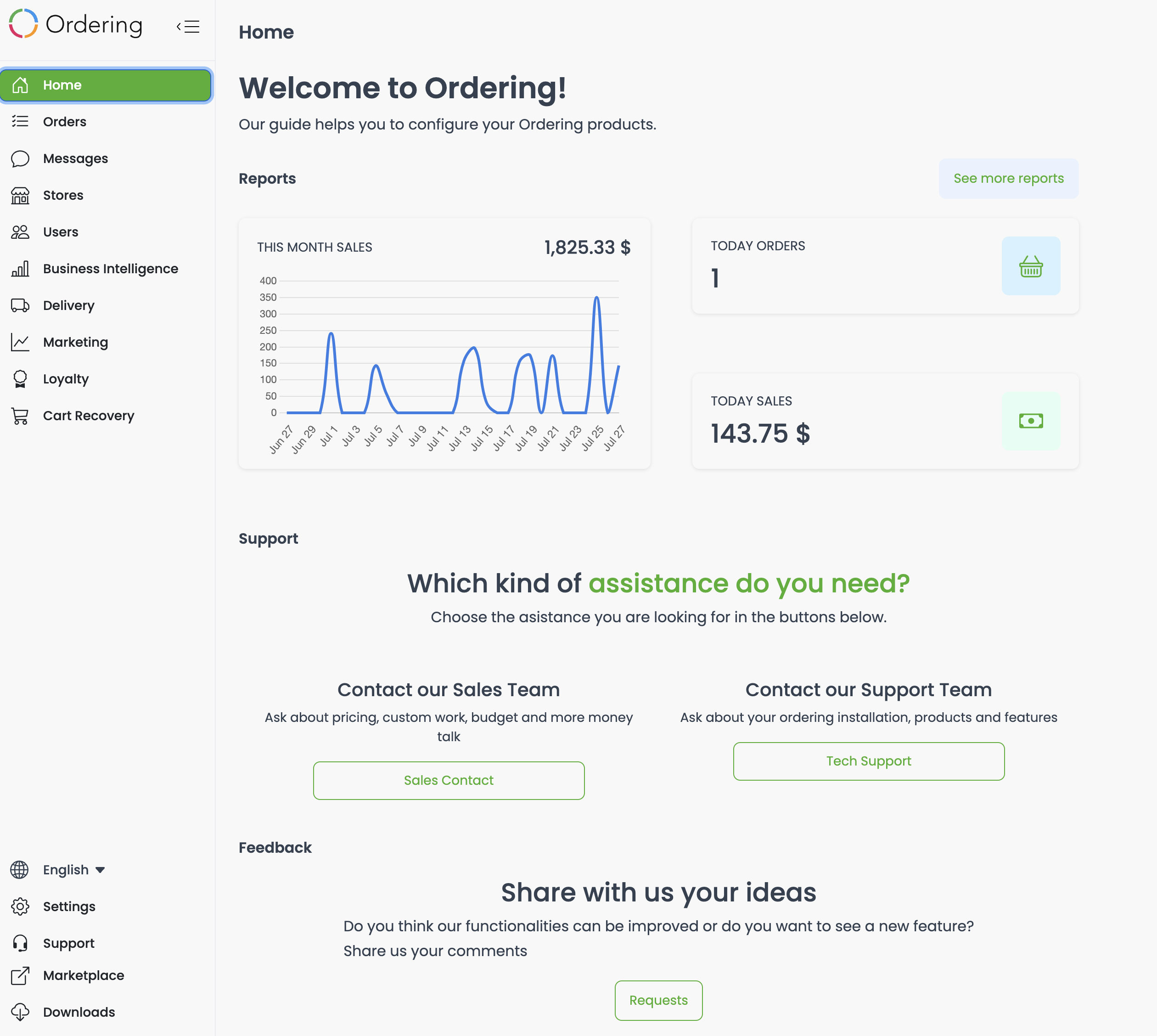Click the Today Sales cash icon
Screen dimensions: 1157x1036
(1031, 421)
